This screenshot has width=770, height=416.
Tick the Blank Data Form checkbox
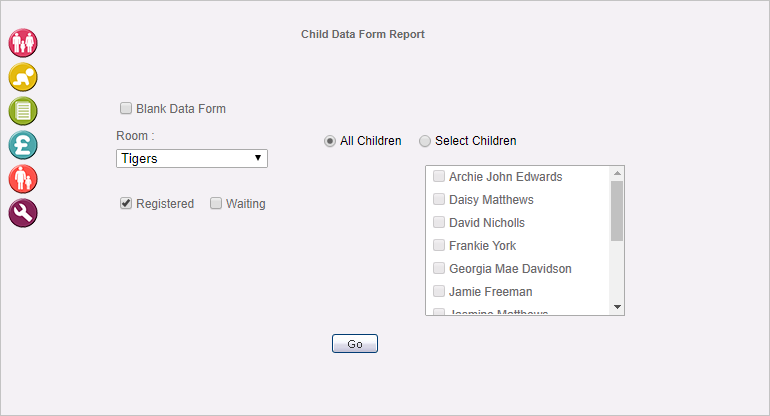click(126, 108)
